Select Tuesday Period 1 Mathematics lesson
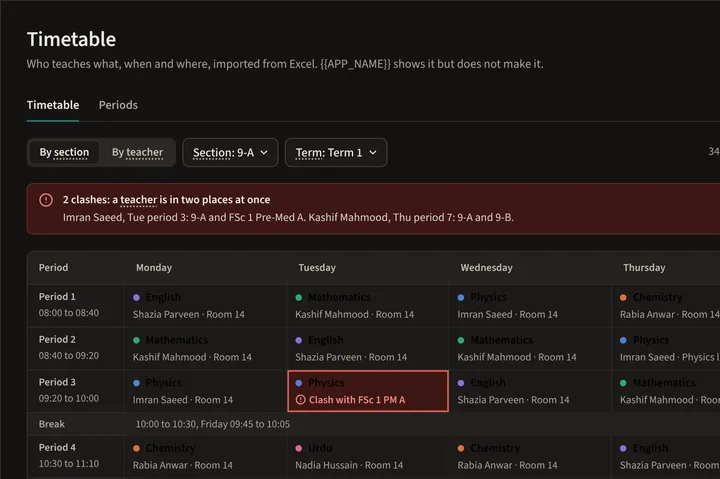 (368, 306)
